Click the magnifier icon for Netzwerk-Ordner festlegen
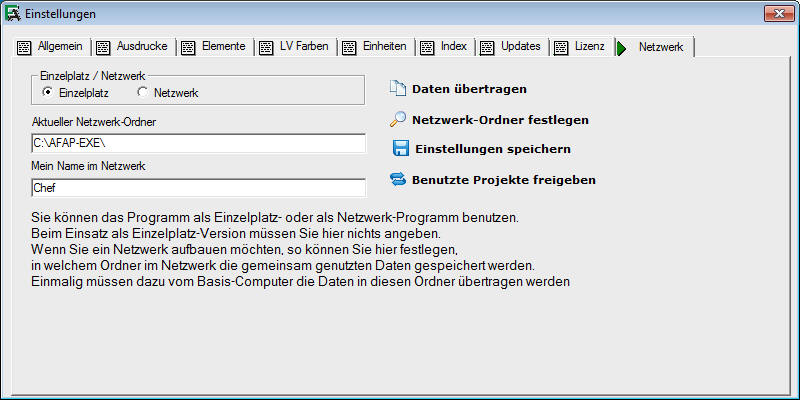 [397, 119]
